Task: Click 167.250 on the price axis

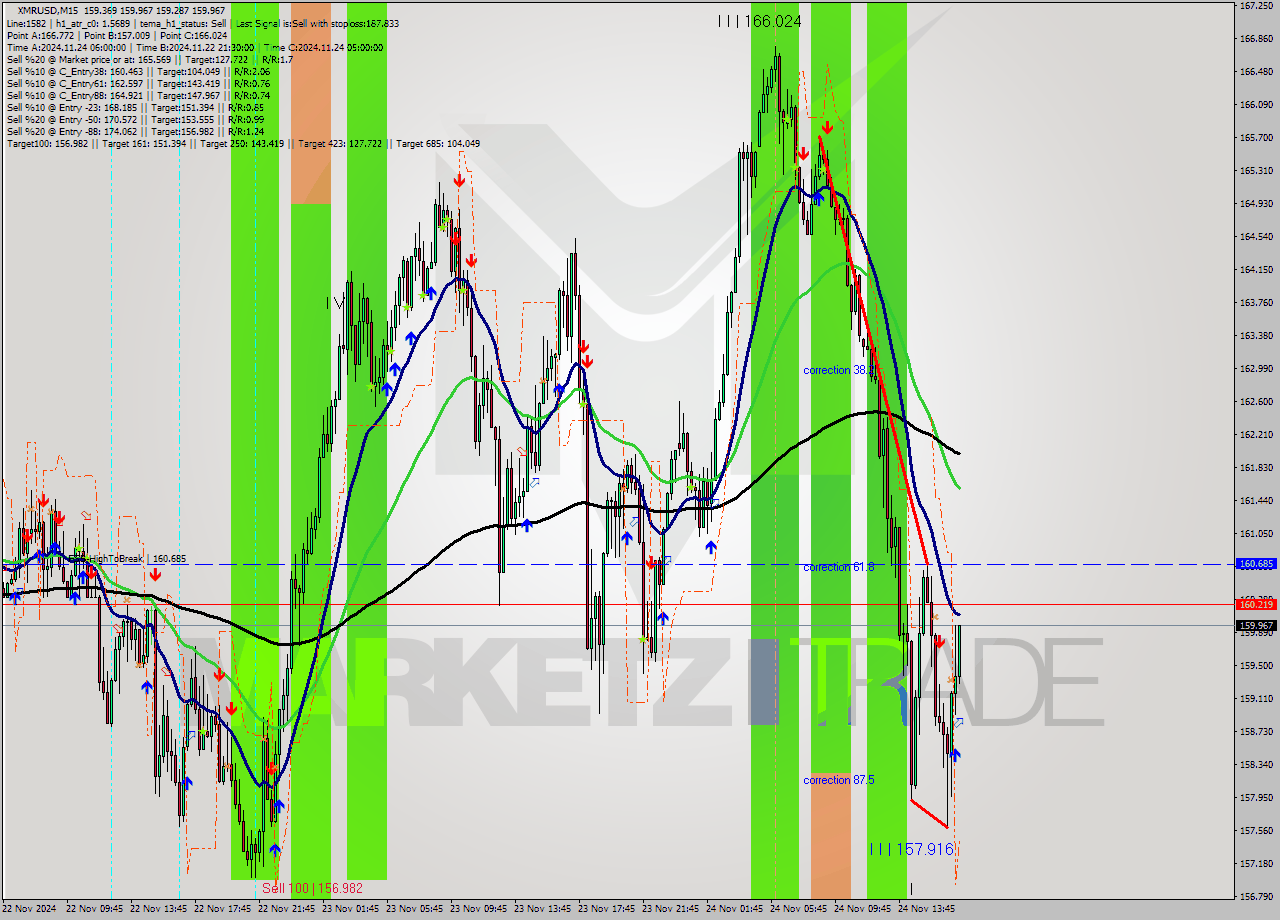Action: click(x=1256, y=6)
